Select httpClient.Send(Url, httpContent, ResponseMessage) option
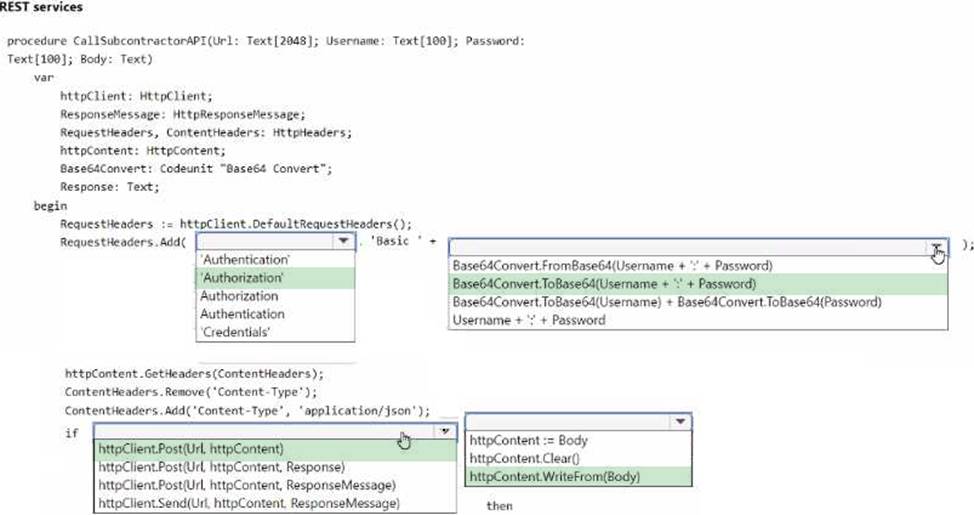 (x=249, y=503)
